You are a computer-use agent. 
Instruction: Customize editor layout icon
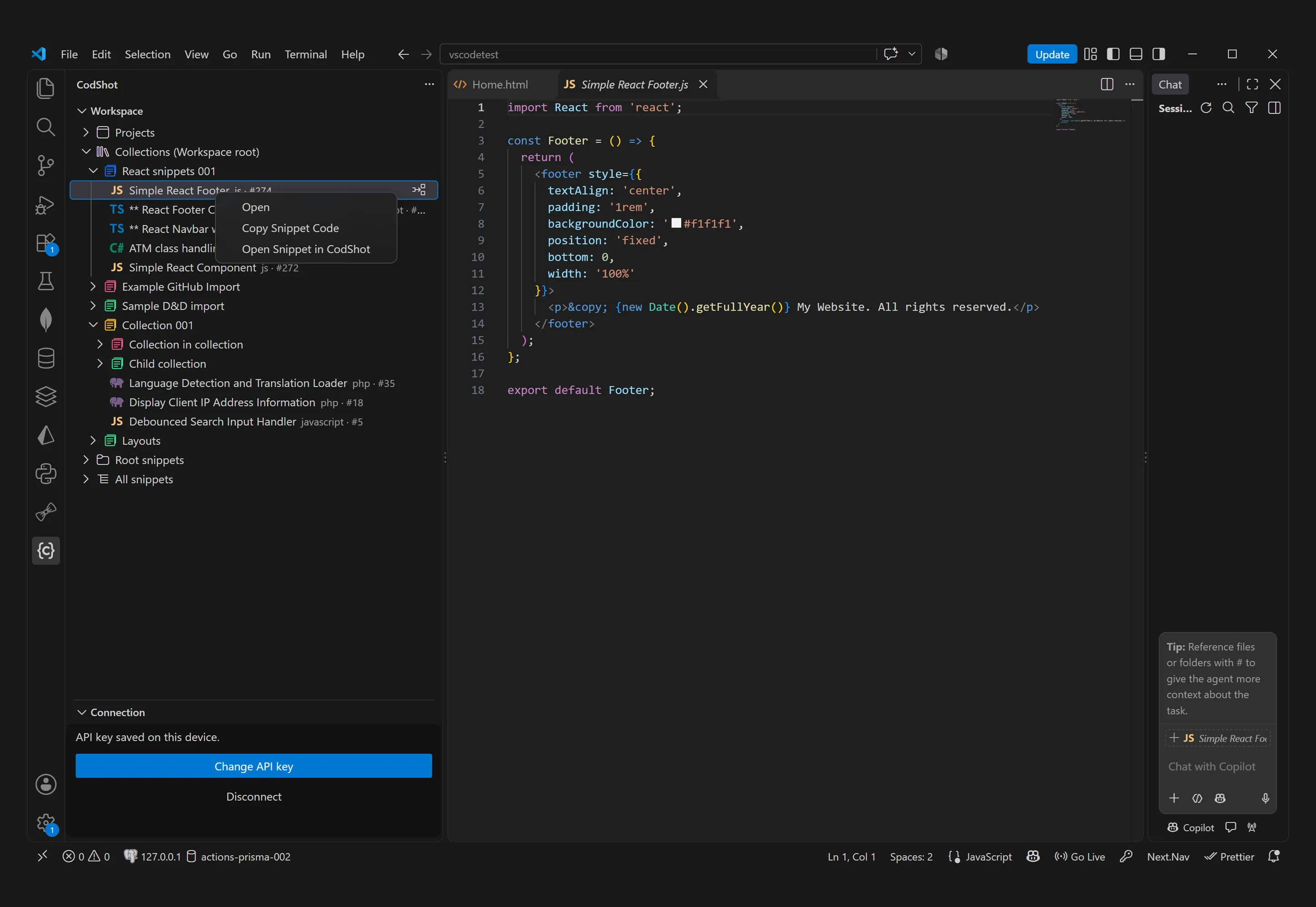tap(1091, 54)
